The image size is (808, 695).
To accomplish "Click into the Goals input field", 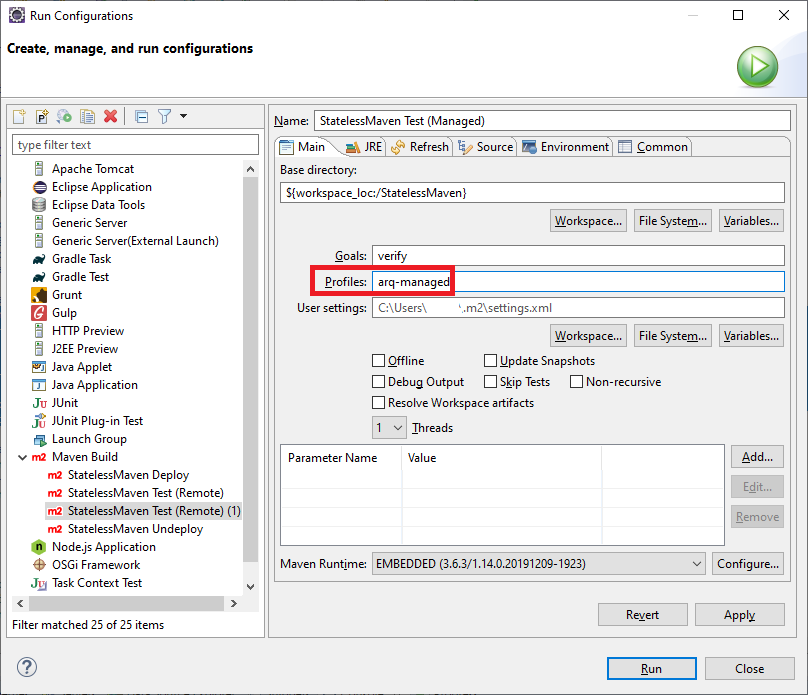I will pos(577,256).
